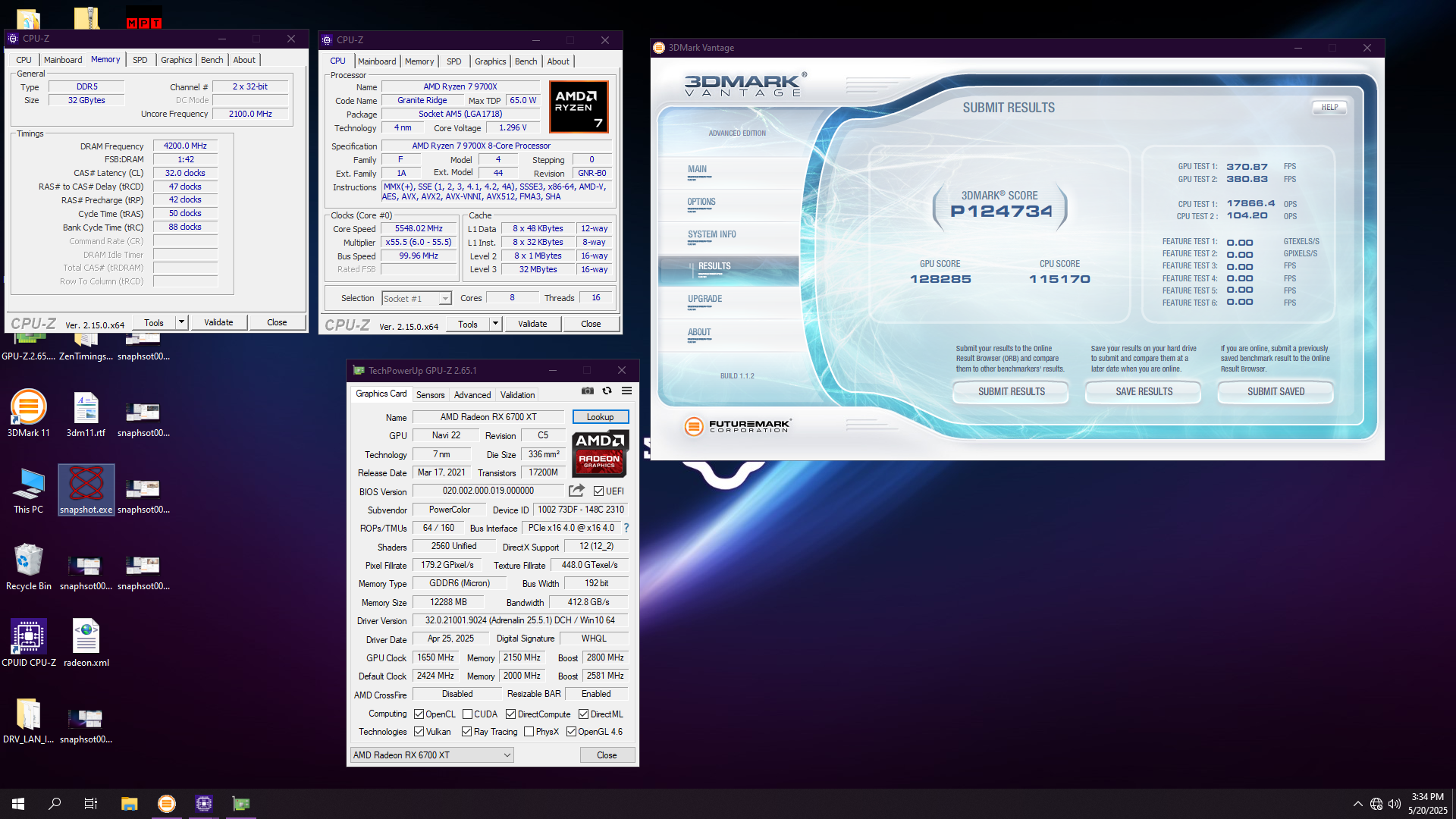The height and width of the screenshot is (819, 1456).
Task: Open the Socket #1 selection dropdown in CPU-Z
Action: (x=417, y=299)
